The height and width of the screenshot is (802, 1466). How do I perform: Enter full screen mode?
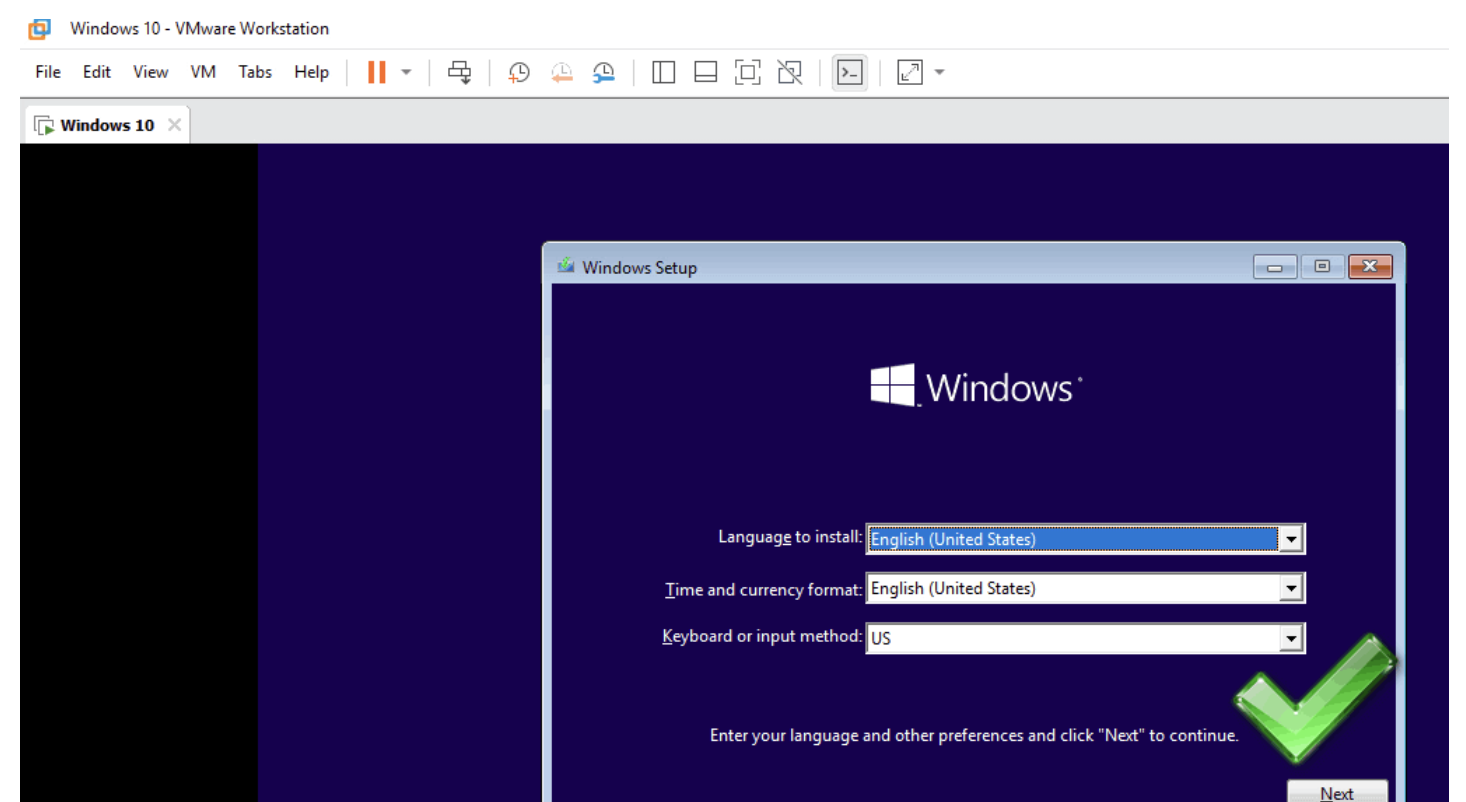pyautogui.click(x=747, y=72)
